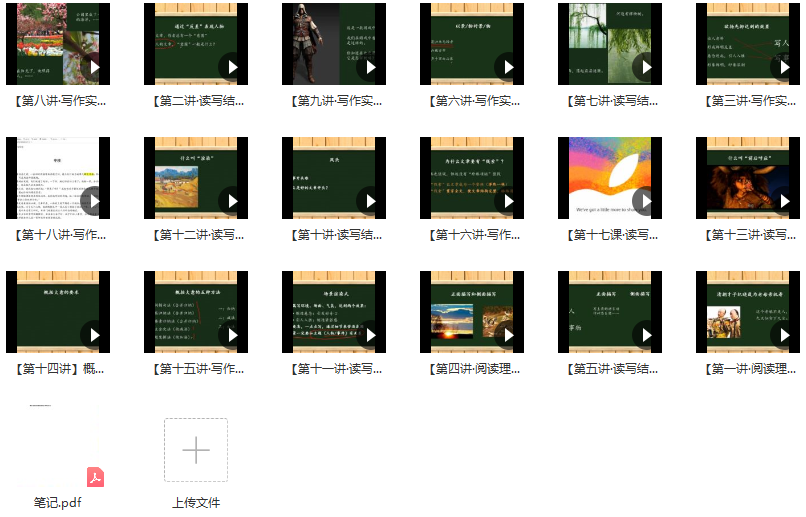Play the 第四讲·阅读理 video thumbnail

pos(472,312)
